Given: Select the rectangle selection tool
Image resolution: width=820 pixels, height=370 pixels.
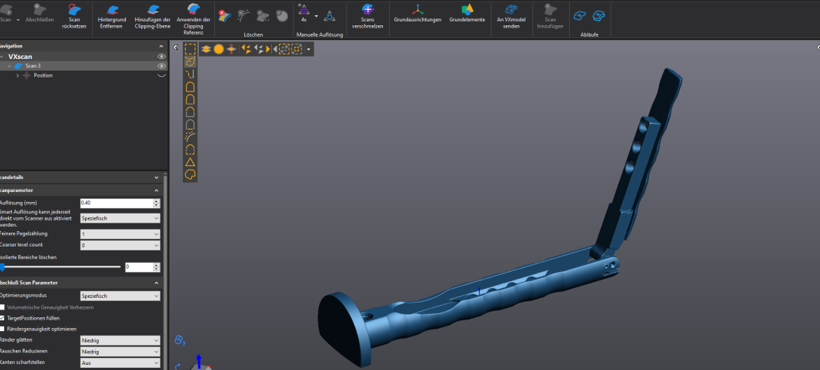Looking at the screenshot, I should click(x=190, y=49).
